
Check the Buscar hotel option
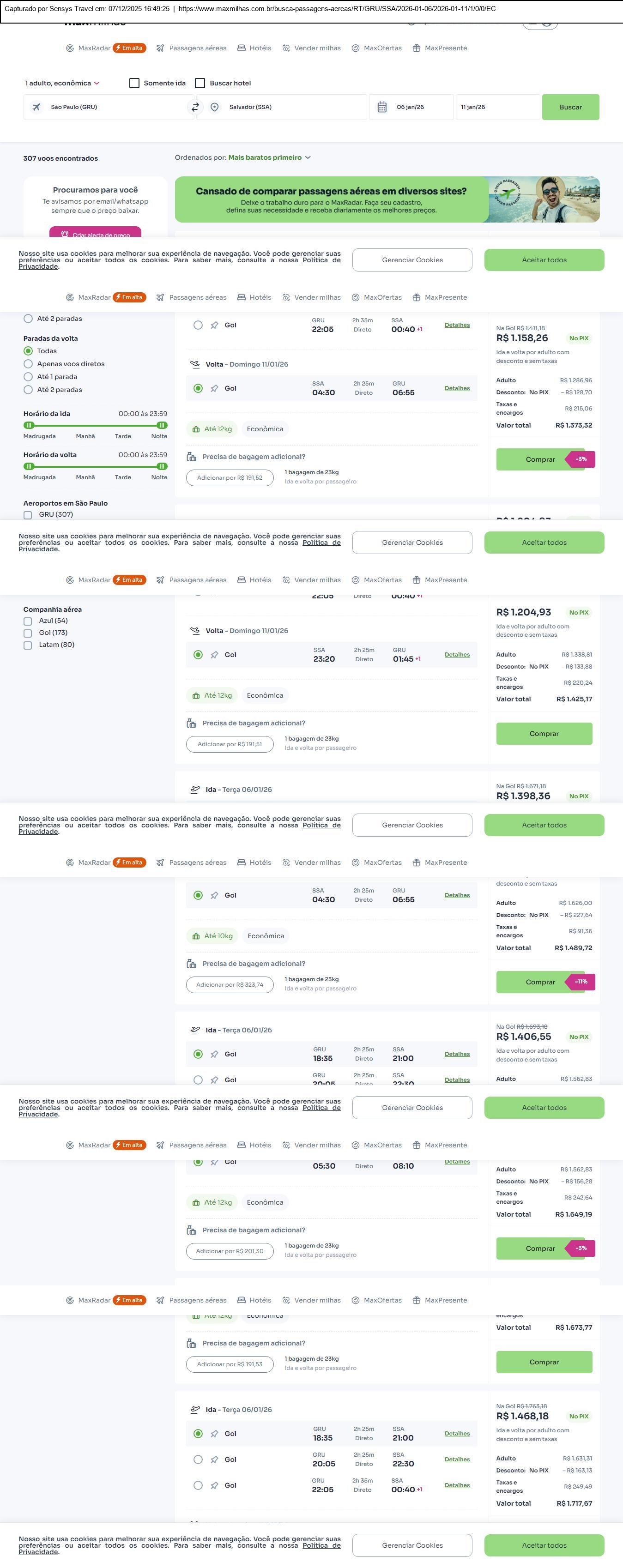(x=200, y=84)
